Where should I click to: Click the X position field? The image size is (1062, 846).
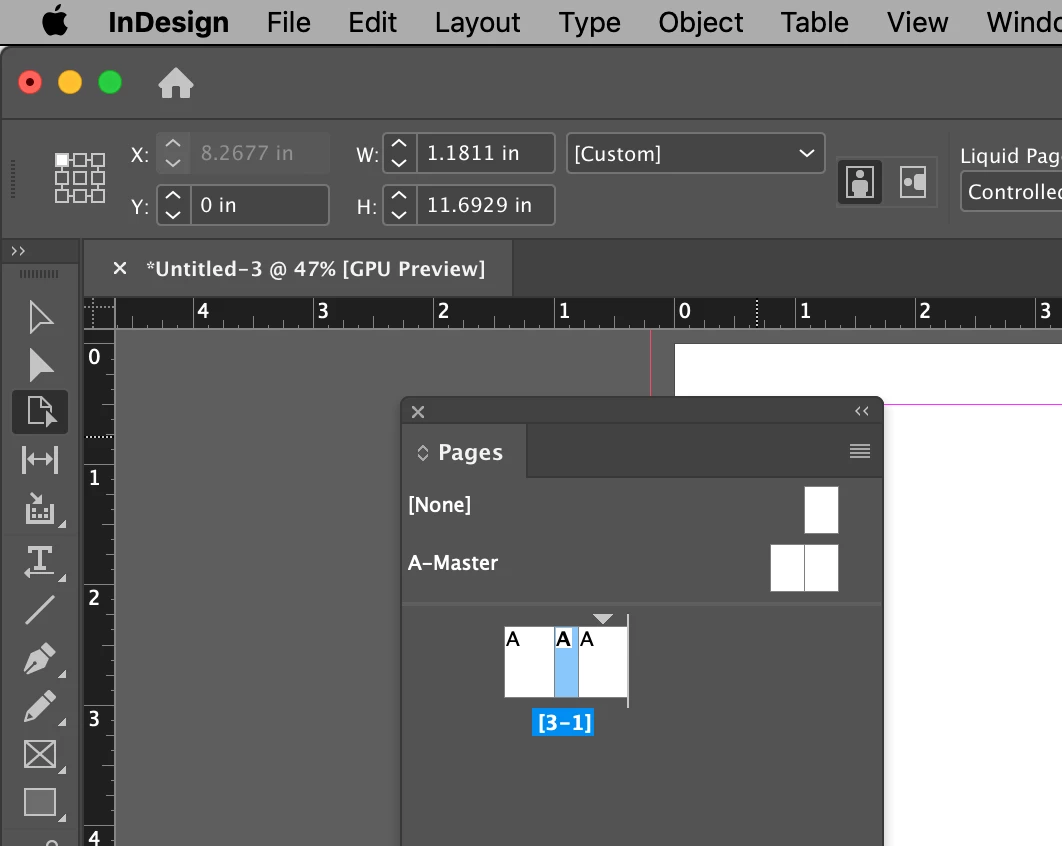[260, 153]
